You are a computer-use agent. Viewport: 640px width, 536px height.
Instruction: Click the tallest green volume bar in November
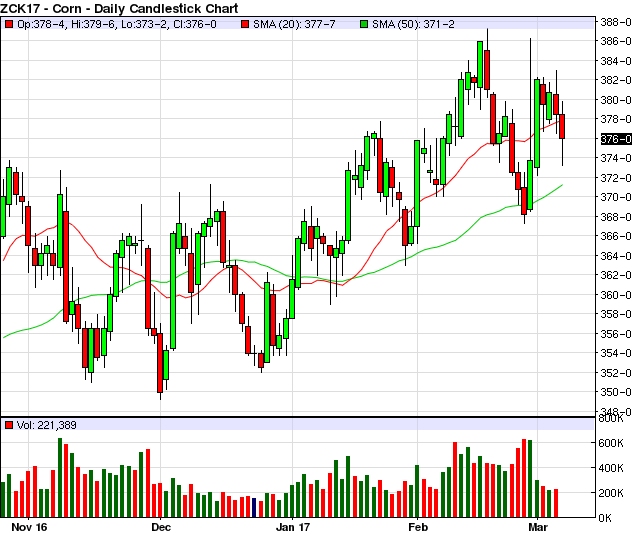coord(60,478)
